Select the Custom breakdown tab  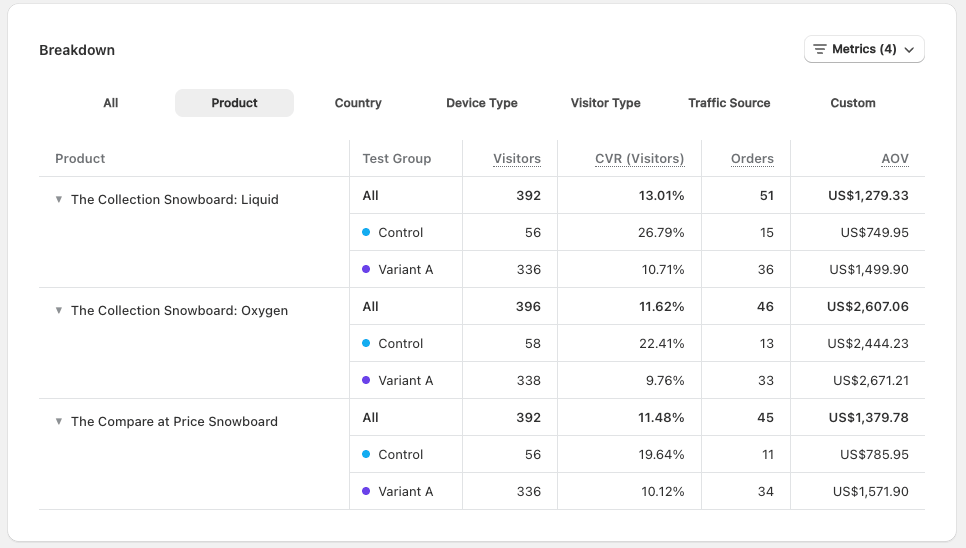pyautogui.click(x=853, y=103)
